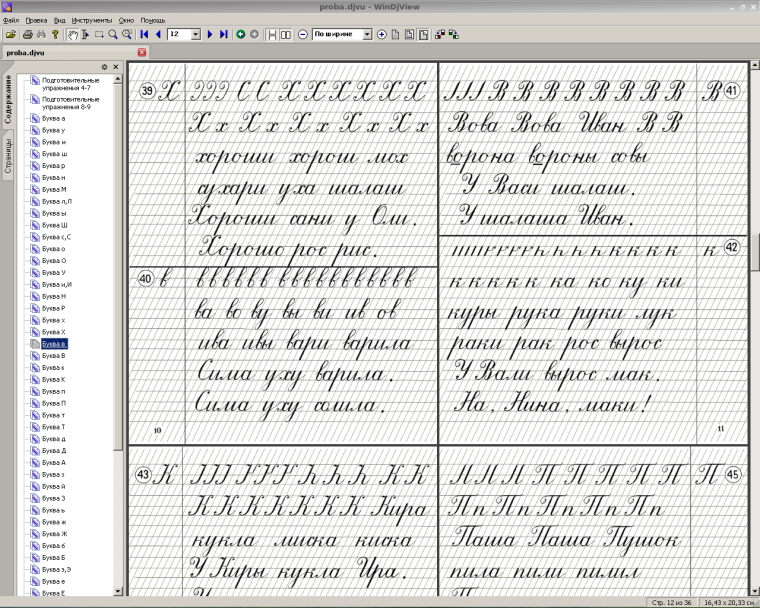Screen dimensions: 760x608
Task: Toggle facing pages layout mode
Action: pyautogui.click(x=287, y=34)
